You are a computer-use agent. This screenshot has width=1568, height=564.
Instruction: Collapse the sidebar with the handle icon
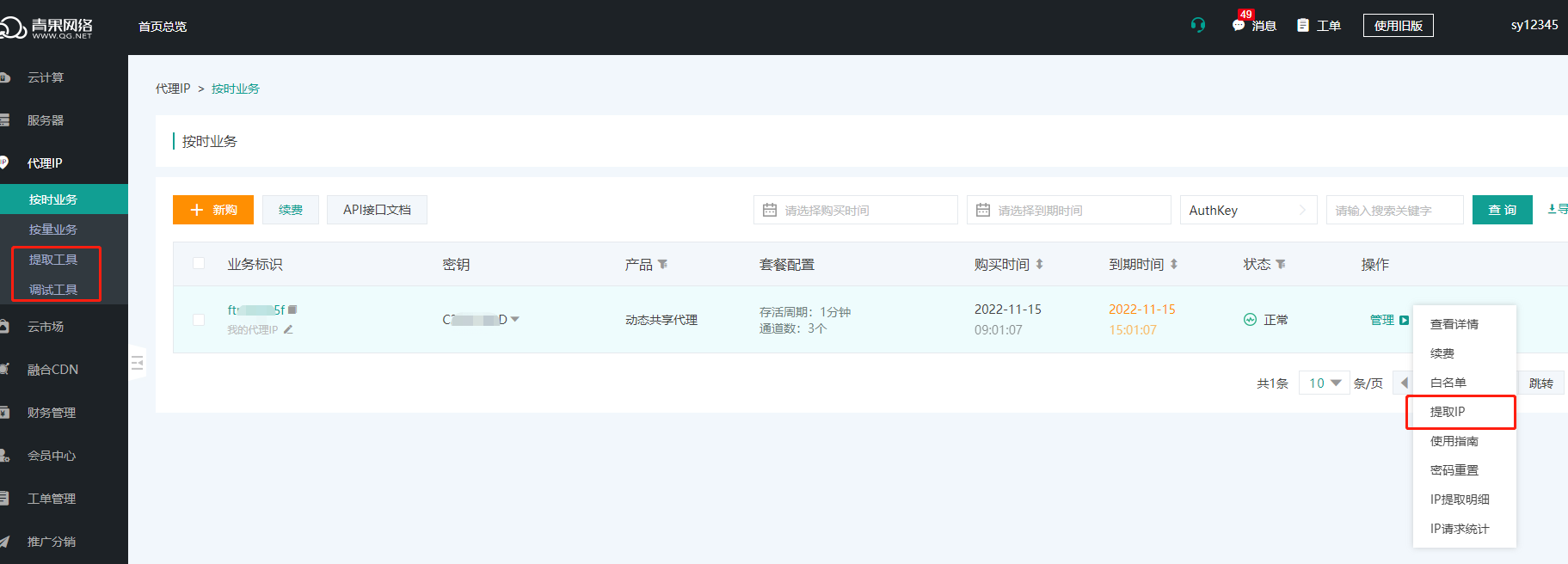(137, 363)
